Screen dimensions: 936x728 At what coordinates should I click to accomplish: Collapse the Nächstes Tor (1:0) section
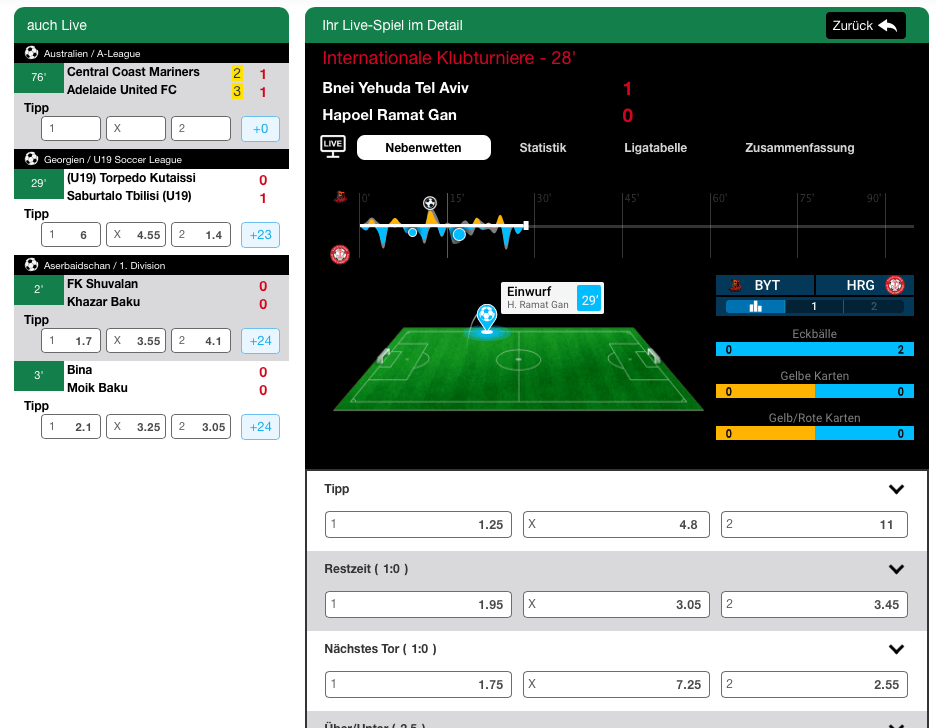[x=896, y=649]
